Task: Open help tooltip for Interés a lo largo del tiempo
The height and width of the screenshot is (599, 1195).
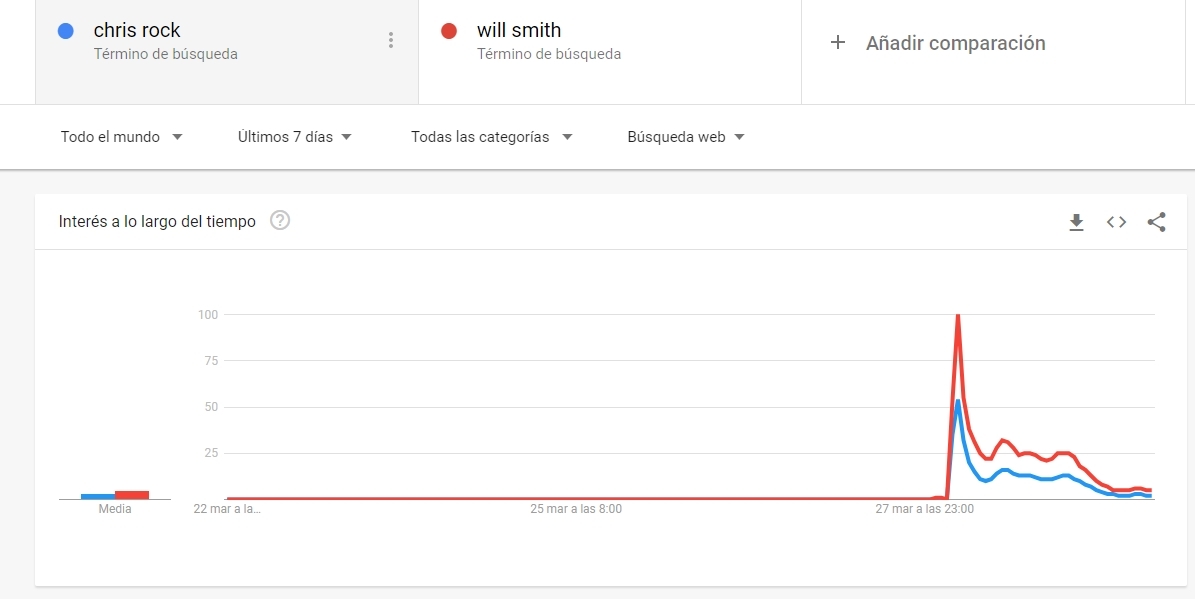Action: click(280, 221)
